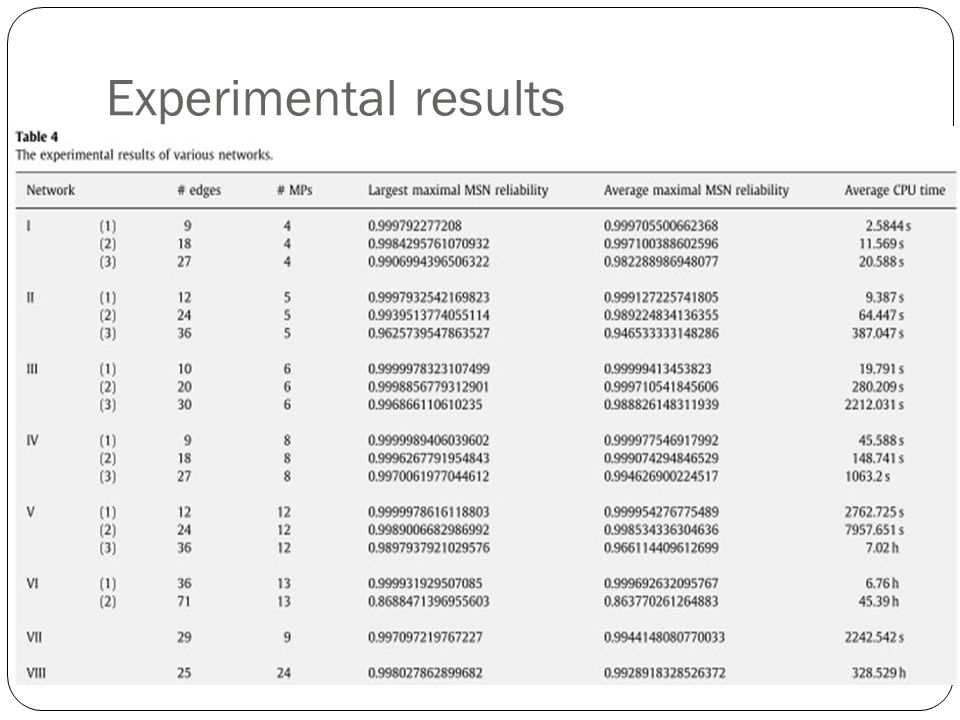Select the 'Table 4' caption label

(x=37, y=137)
